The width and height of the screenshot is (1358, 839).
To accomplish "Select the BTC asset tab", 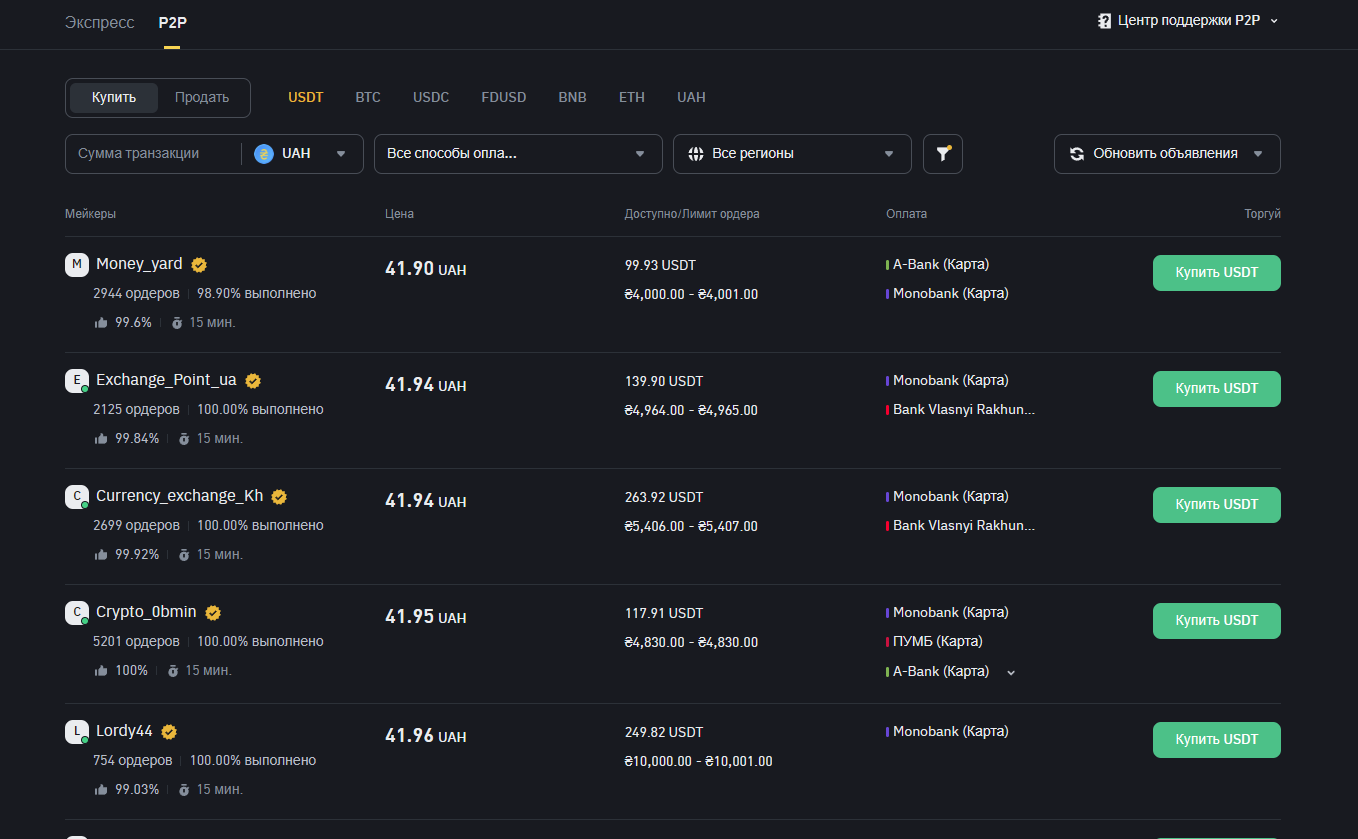I will pyautogui.click(x=368, y=97).
